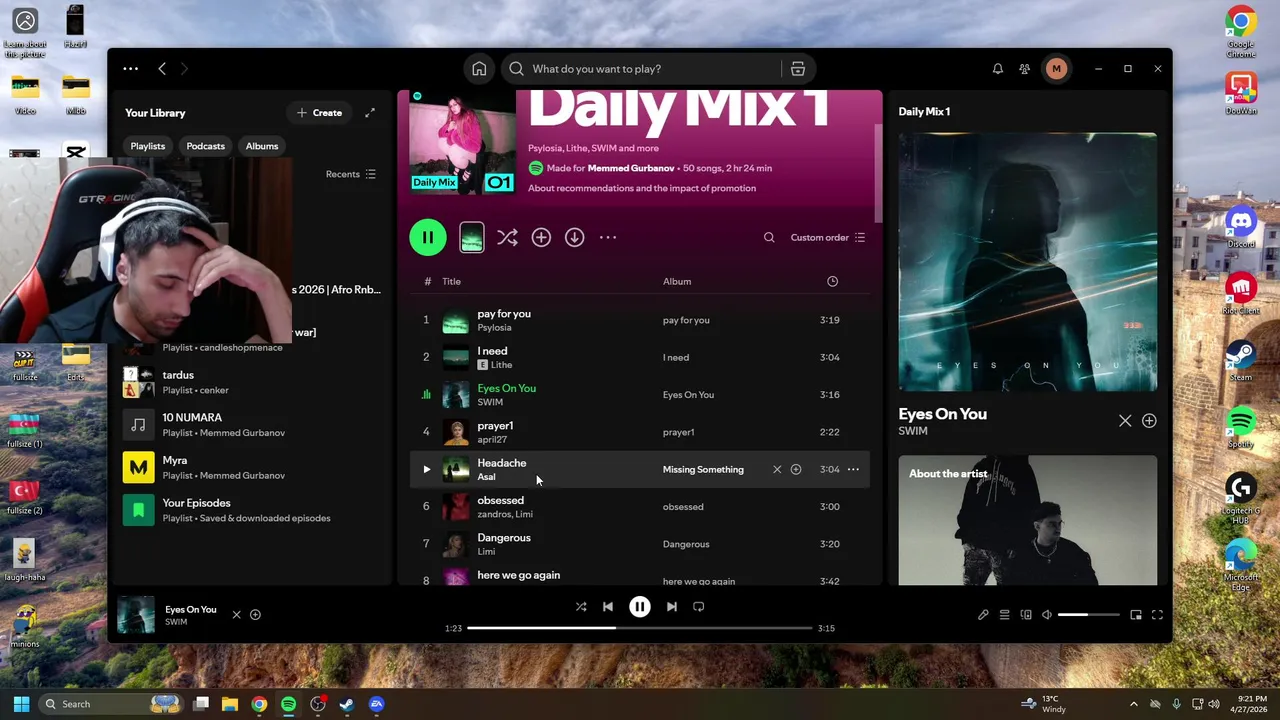This screenshot has width=1280, height=720.
Task: Select the I need track
Action: pos(640,357)
